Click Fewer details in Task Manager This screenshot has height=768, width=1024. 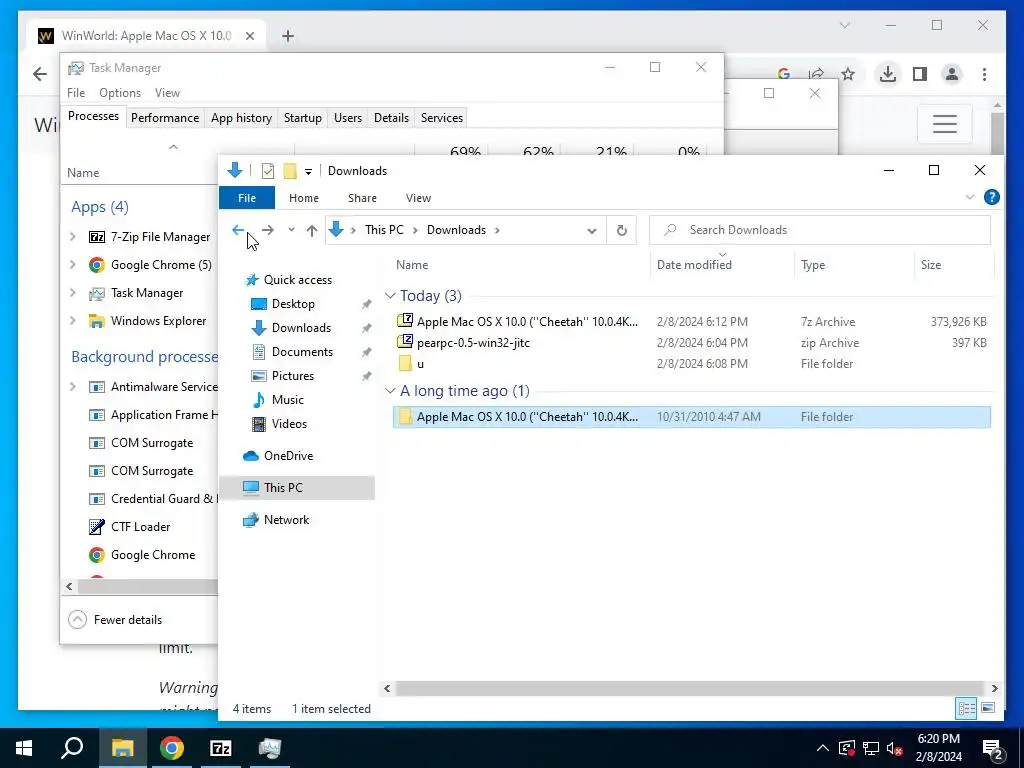point(116,620)
